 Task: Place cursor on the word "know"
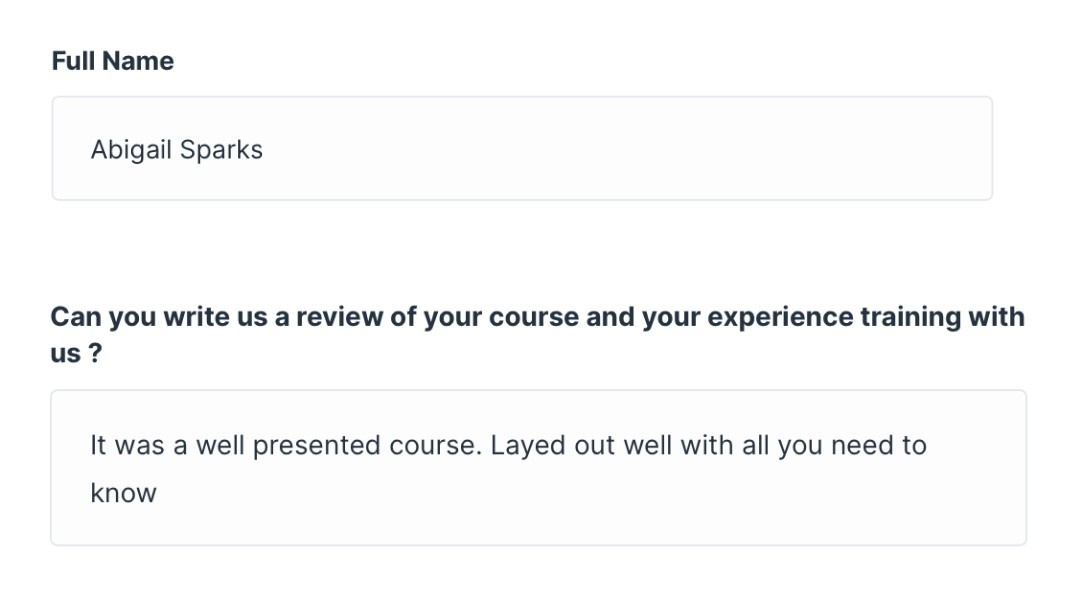123,493
